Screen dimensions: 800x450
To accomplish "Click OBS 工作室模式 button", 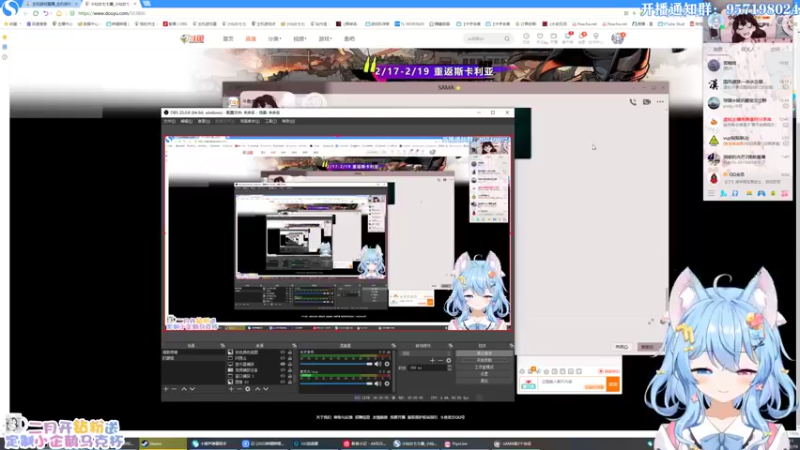I will pyautogui.click(x=484, y=367).
